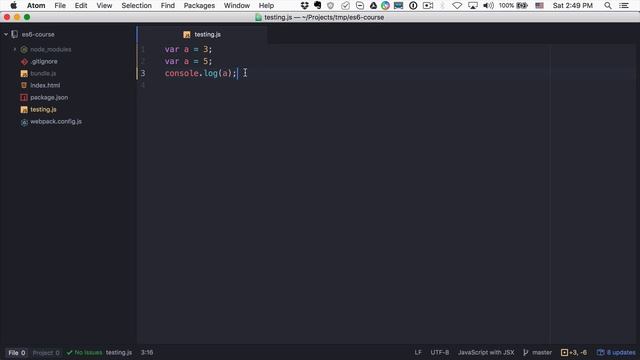The width and height of the screenshot is (640, 360).
Task: Open the Packages menu
Action: click(199, 6)
